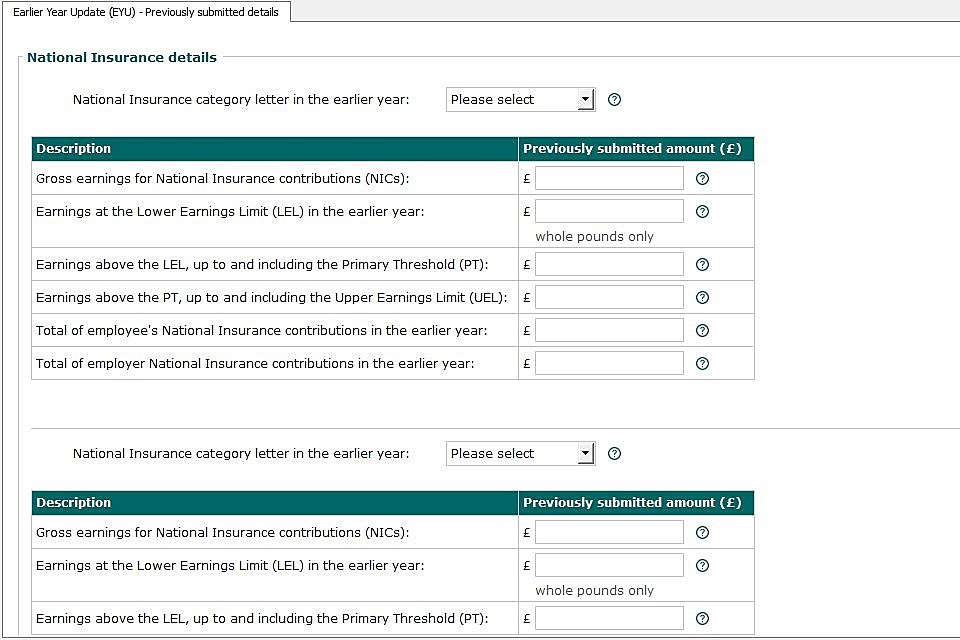This screenshot has width=960, height=640.
Task: Click help icon for employee's National Insurance contributions total
Action: tap(702, 331)
